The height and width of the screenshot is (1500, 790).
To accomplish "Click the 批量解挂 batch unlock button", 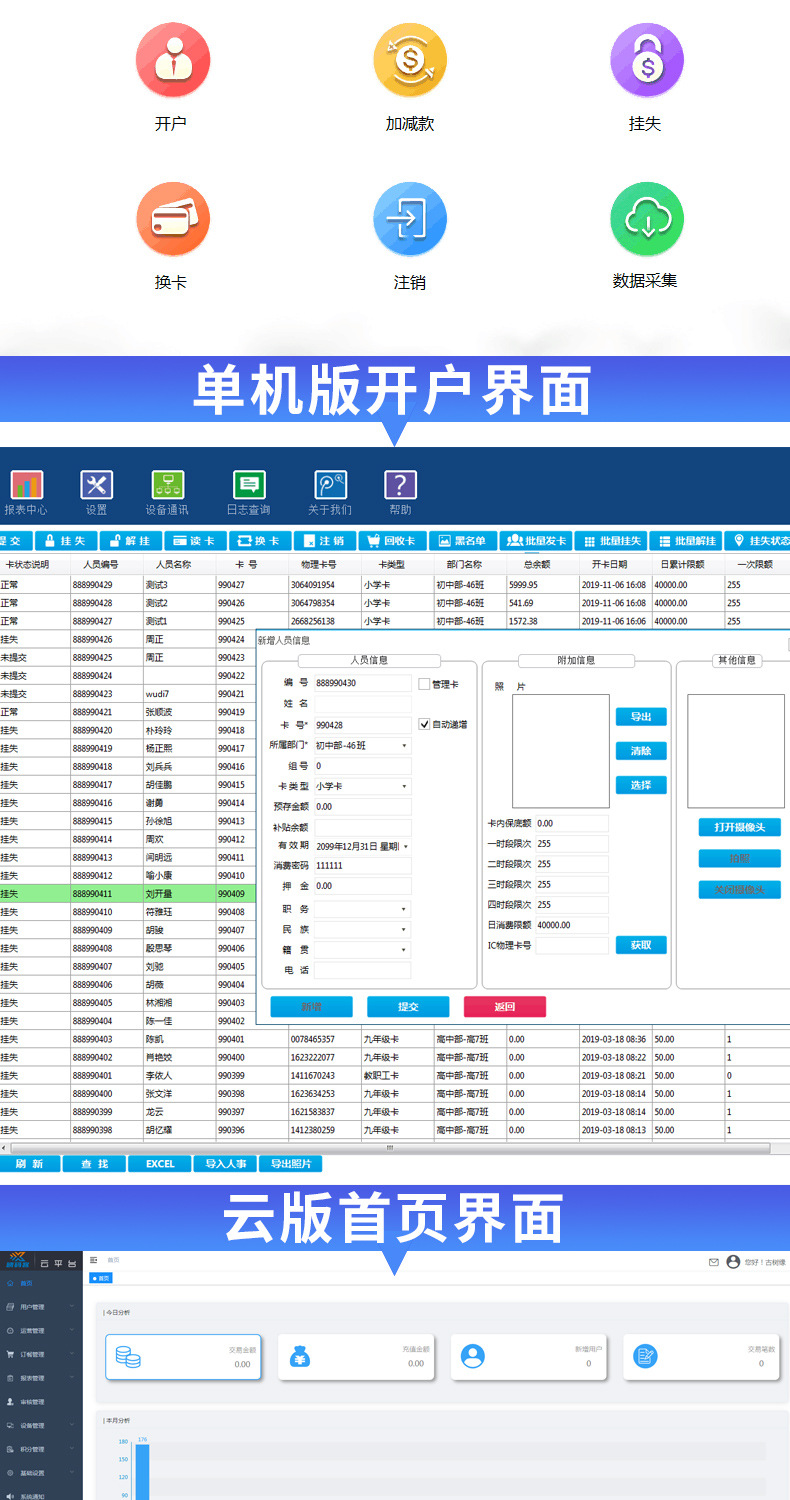I will 686,541.
